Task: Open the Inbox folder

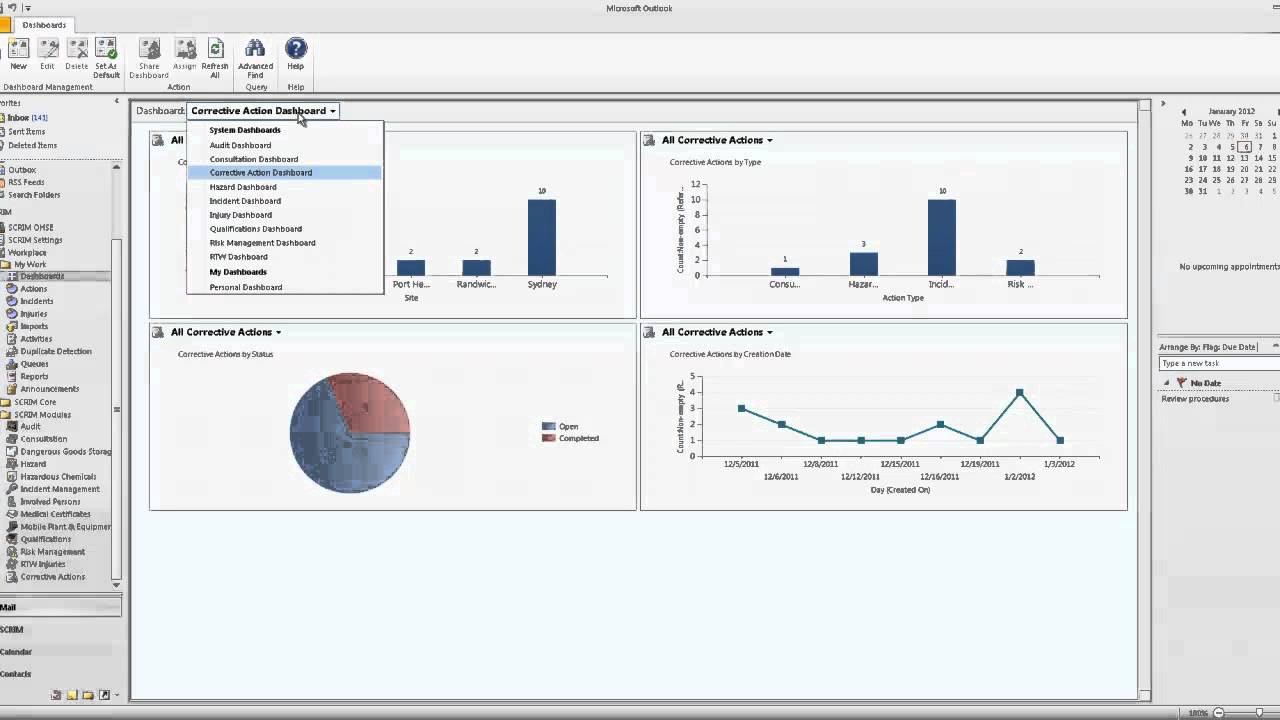Action: (26, 118)
